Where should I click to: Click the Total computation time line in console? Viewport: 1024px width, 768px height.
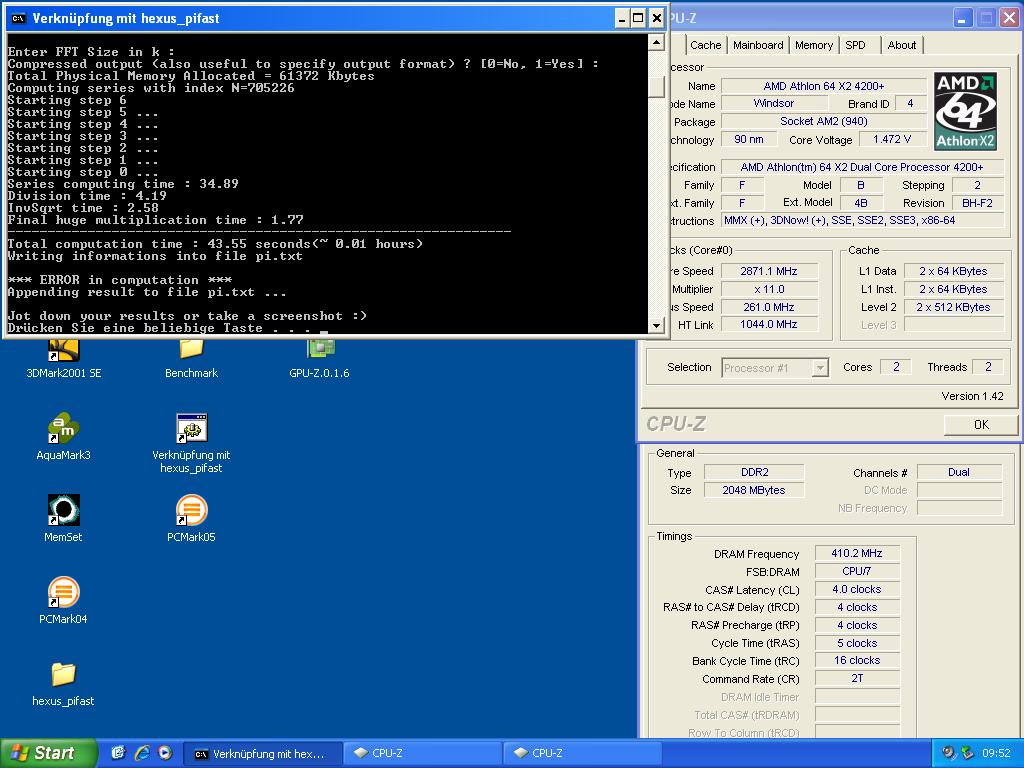(x=215, y=244)
